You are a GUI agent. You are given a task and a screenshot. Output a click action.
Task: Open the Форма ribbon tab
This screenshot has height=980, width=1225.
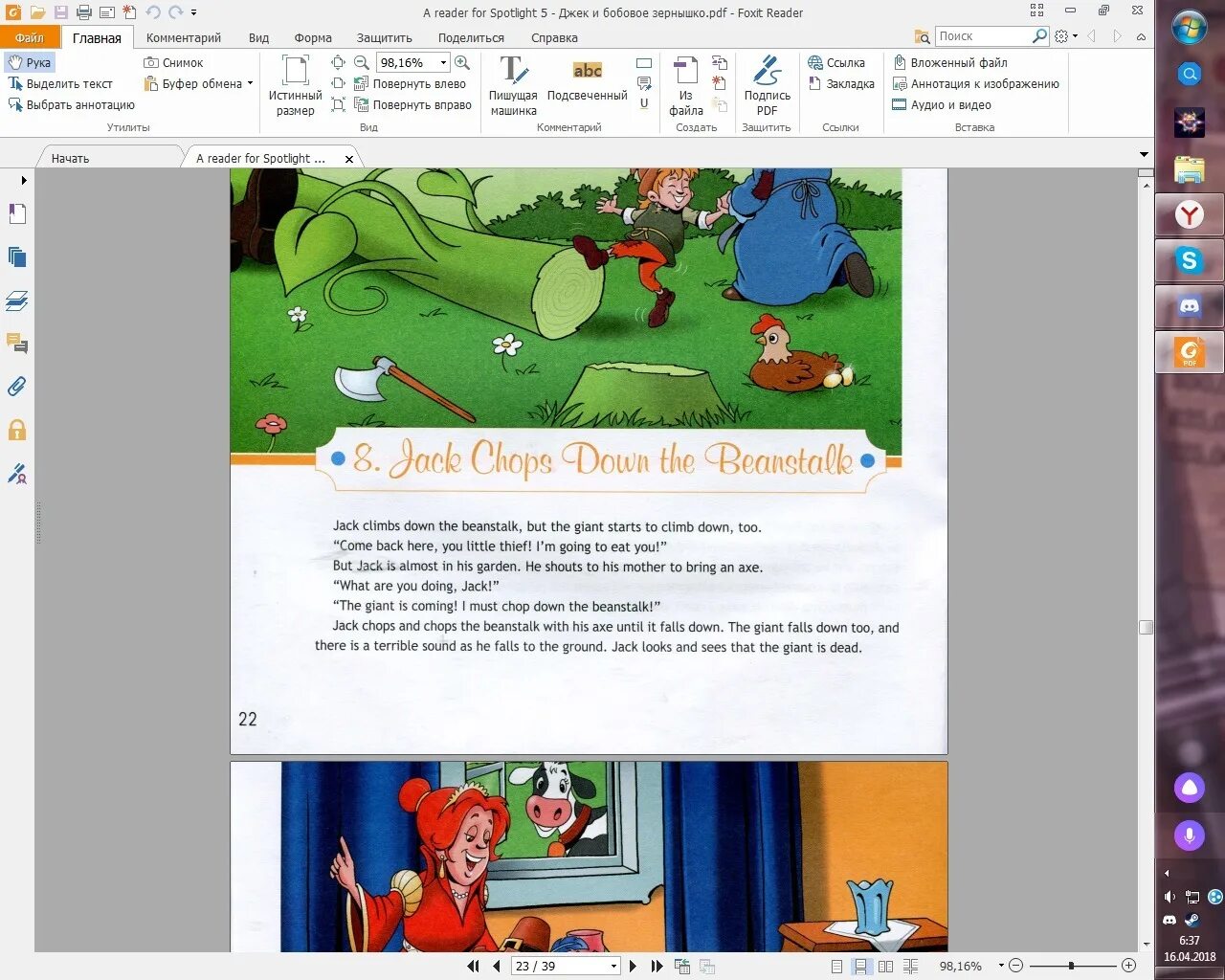pyautogui.click(x=313, y=37)
